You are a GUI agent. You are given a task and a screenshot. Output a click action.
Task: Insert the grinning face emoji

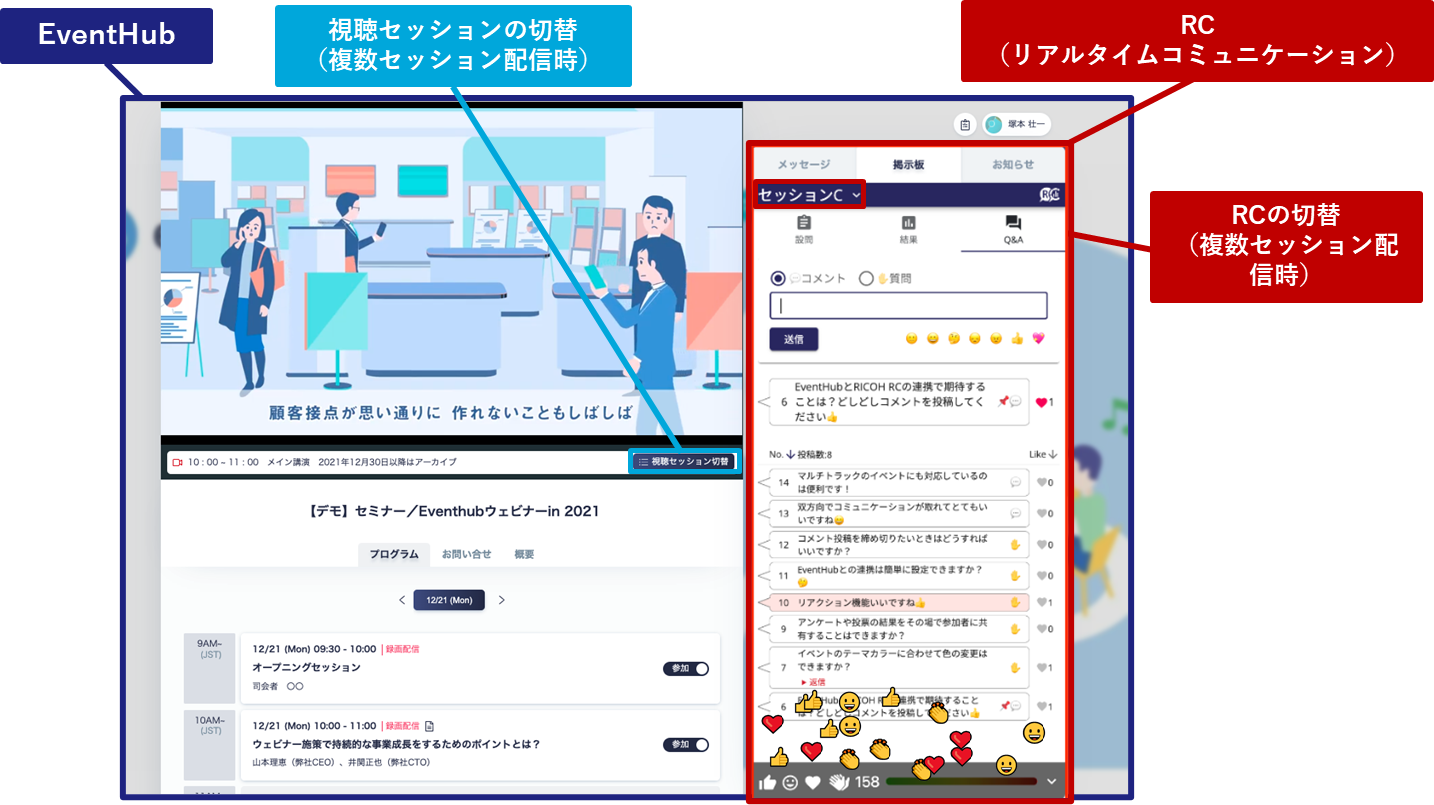(x=933, y=339)
